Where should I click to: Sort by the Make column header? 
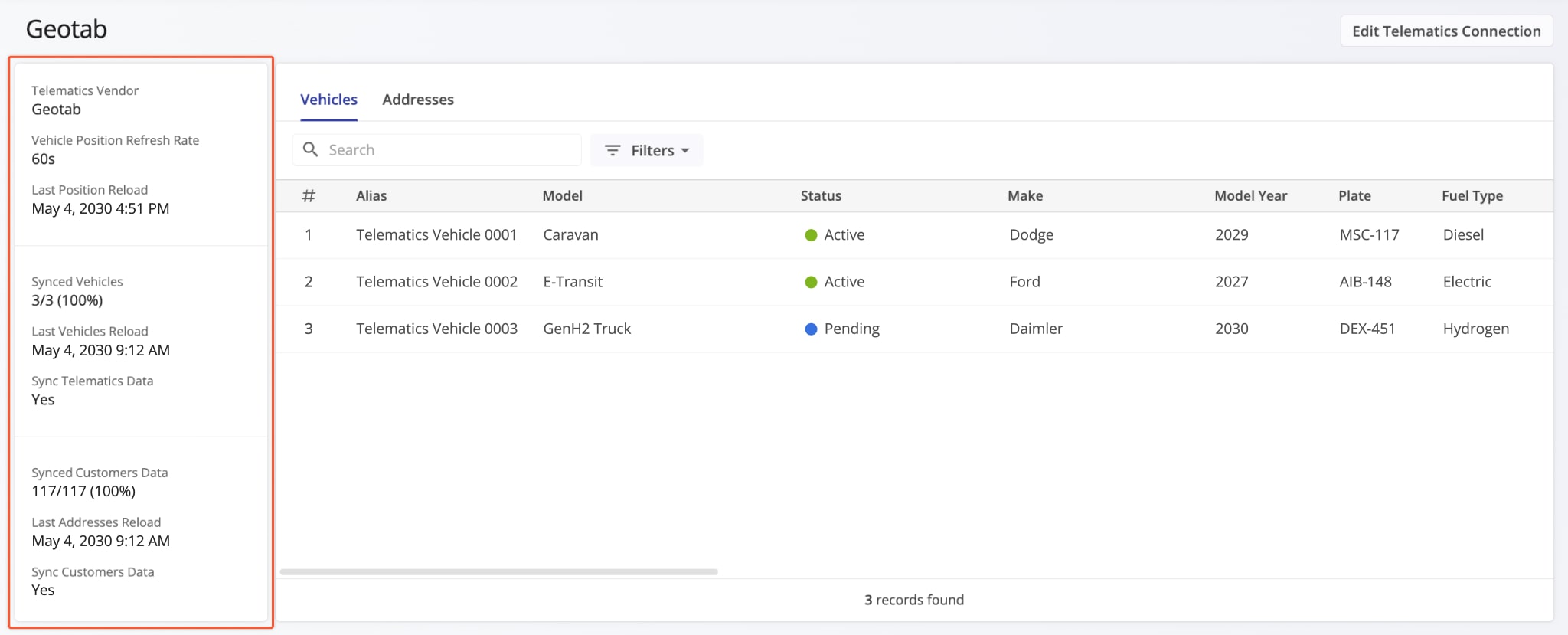point(1025,195)
